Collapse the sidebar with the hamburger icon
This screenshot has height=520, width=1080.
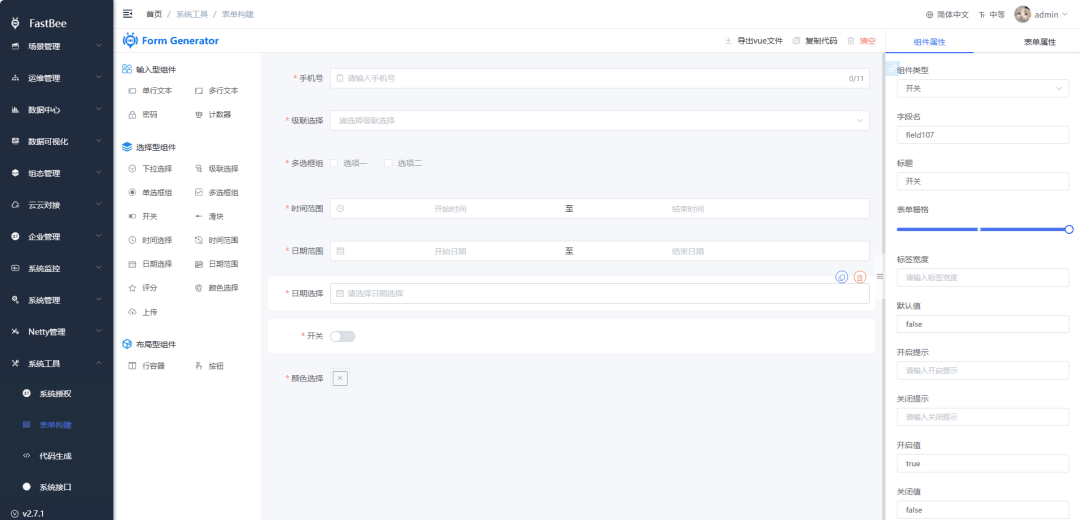(127, 14)
